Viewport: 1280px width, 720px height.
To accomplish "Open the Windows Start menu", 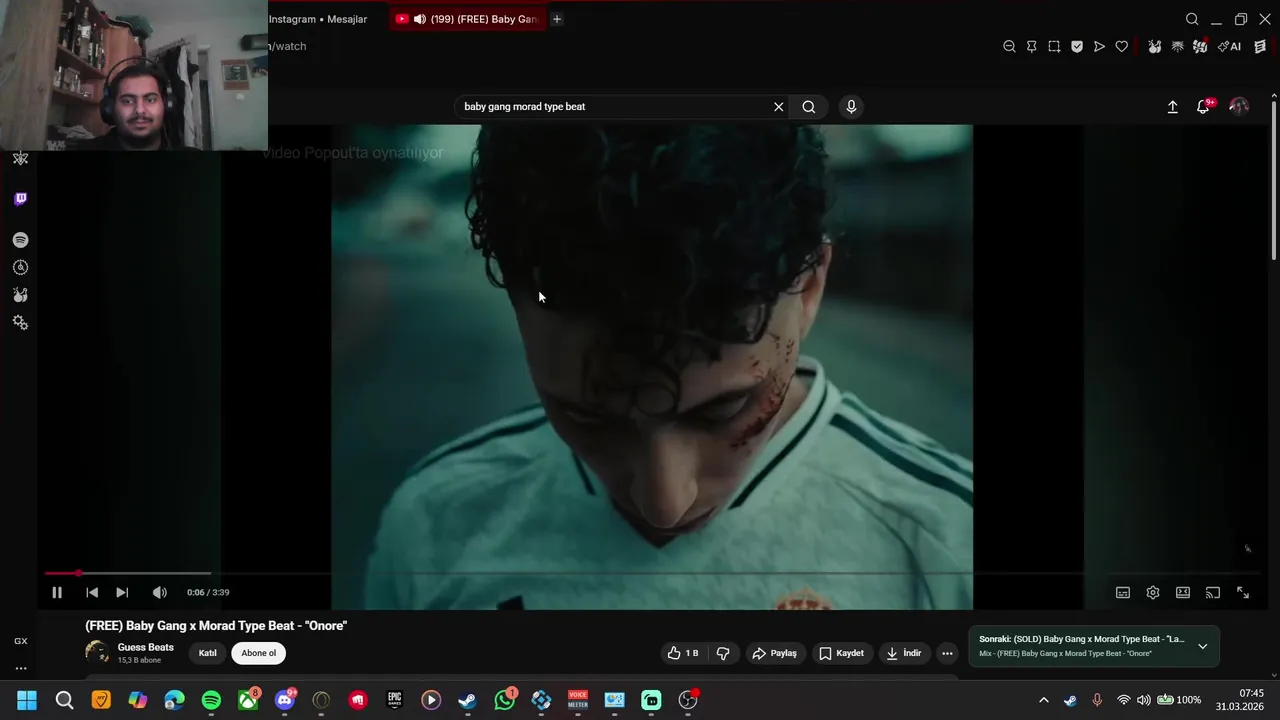I will point(27,700).
